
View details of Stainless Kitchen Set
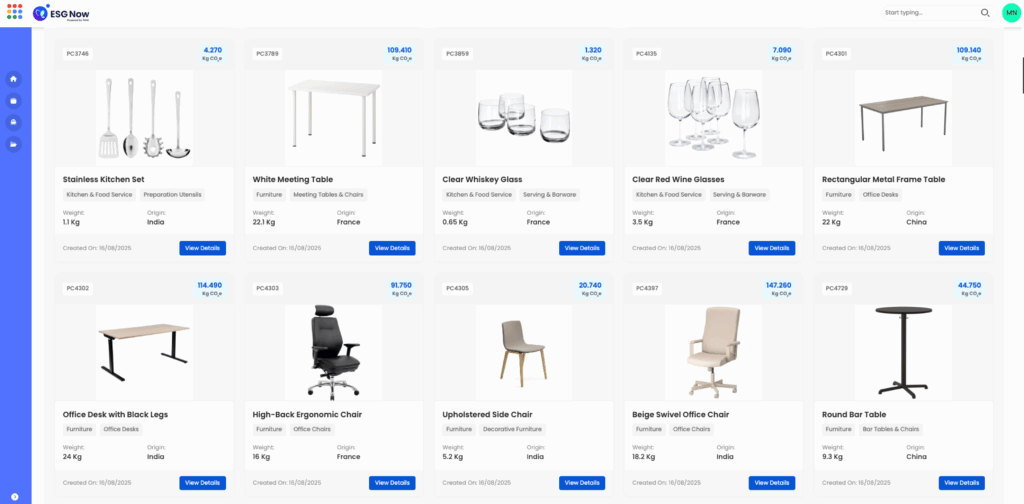[x=202, y=248]
